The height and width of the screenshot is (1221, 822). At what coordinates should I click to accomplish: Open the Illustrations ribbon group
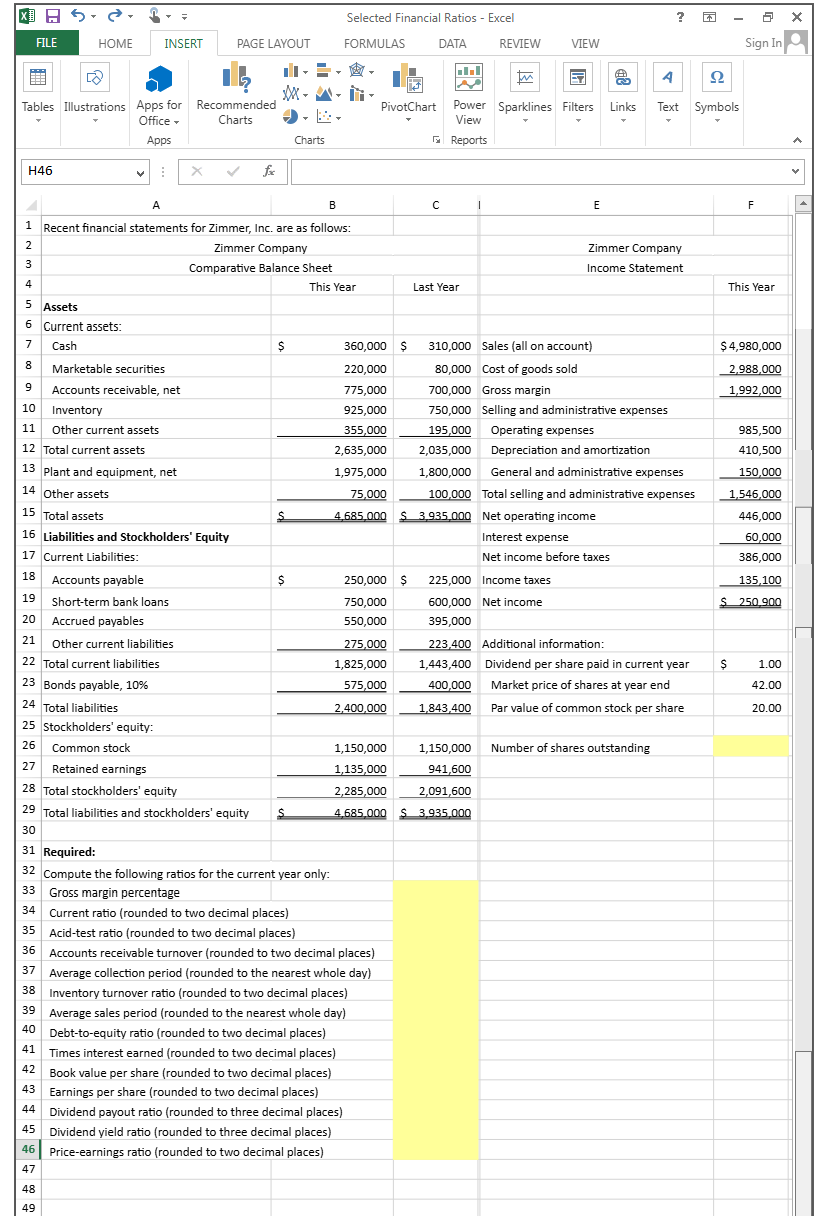coord(95,96)
